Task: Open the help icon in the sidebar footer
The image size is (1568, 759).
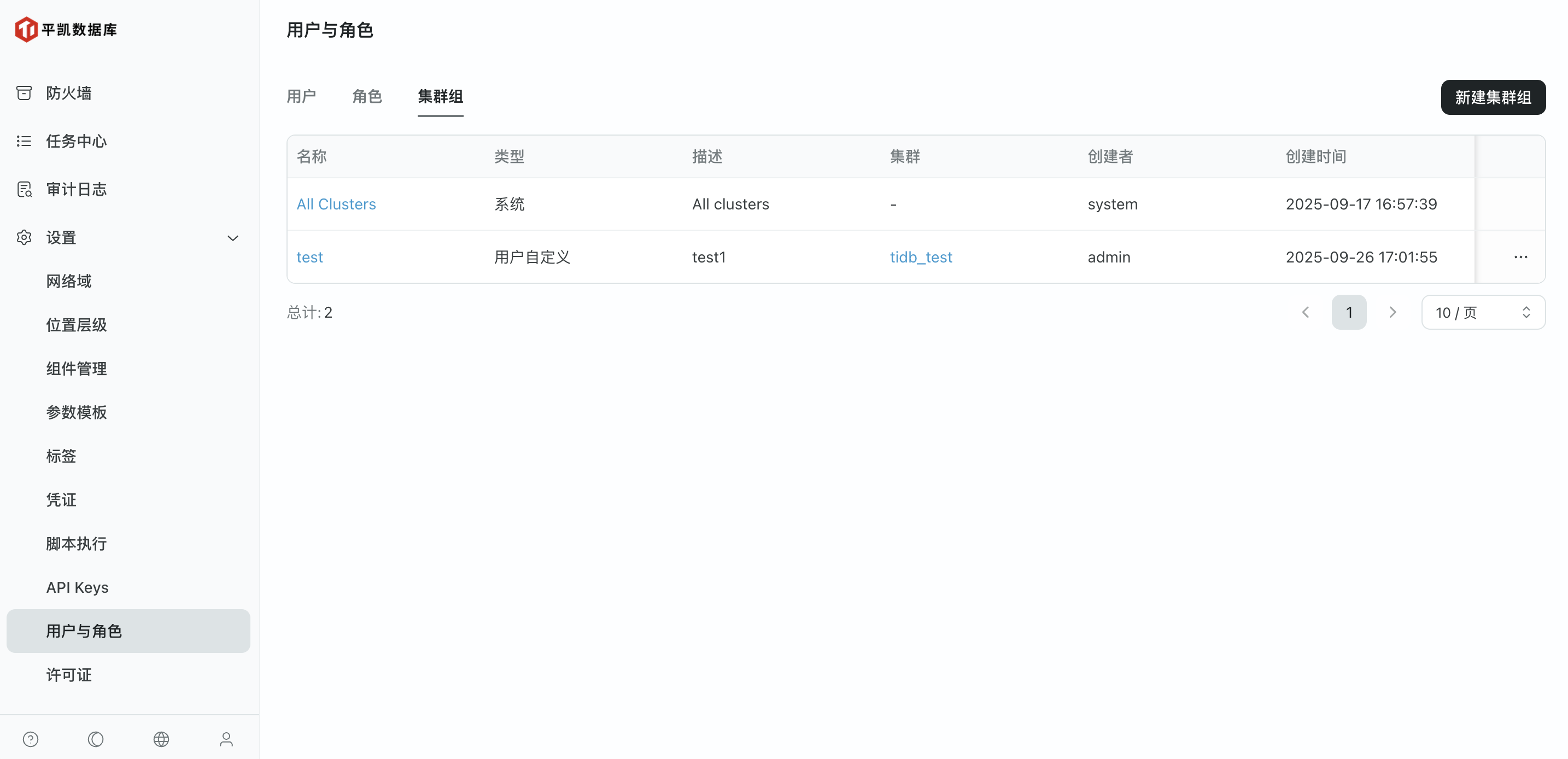Action: pyautogui.click(x=31, y=739)
